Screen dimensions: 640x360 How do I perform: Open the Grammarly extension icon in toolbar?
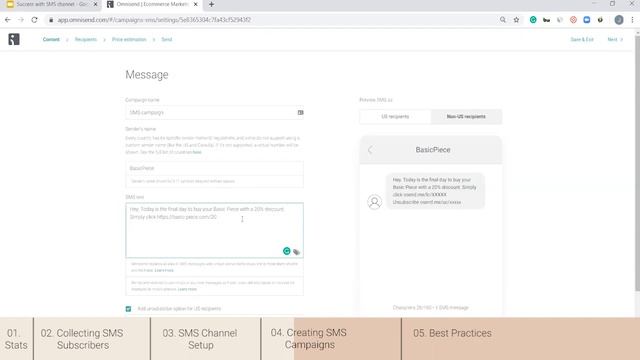[533, 20]
